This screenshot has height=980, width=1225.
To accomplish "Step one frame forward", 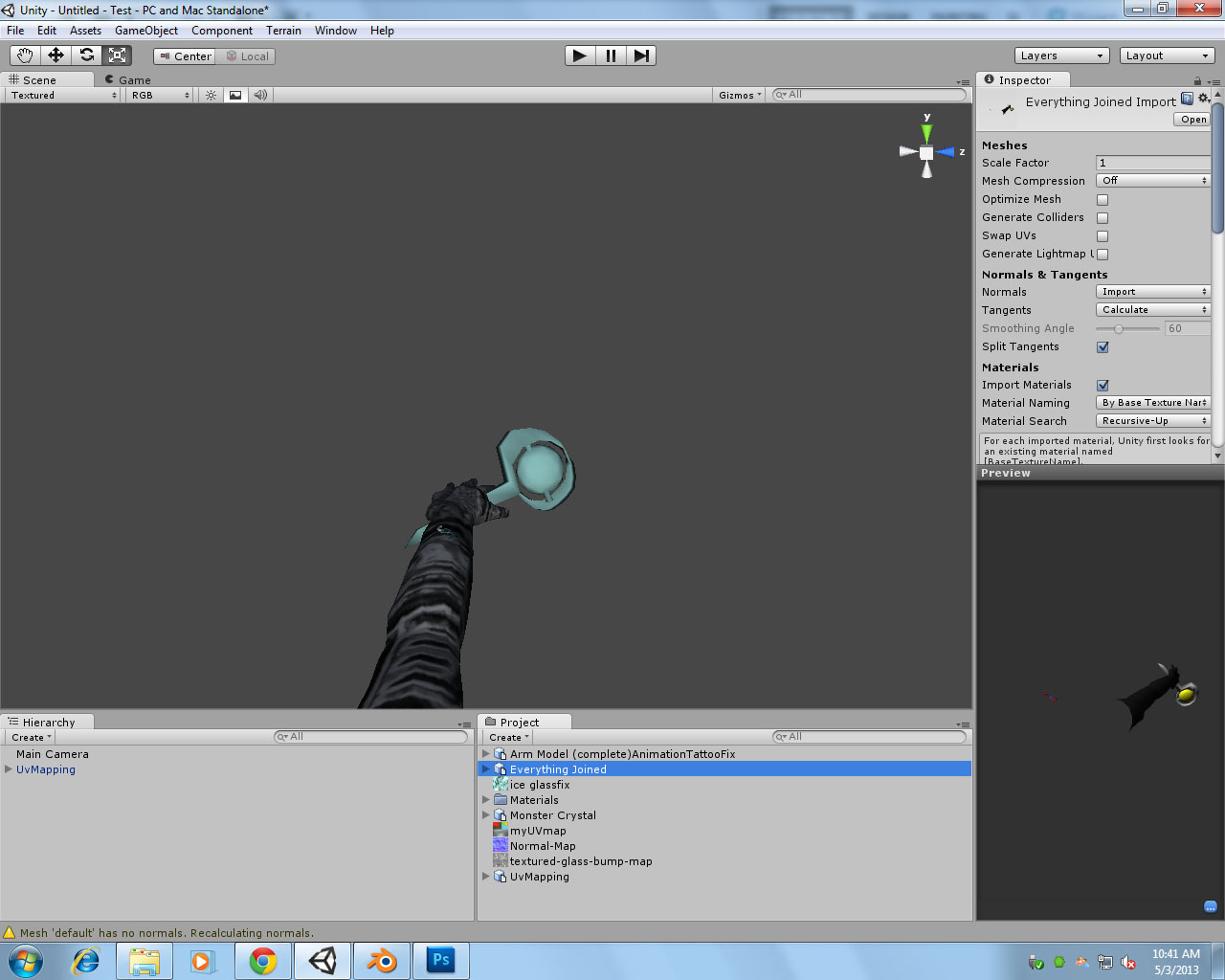I will (x=641, y=56).
